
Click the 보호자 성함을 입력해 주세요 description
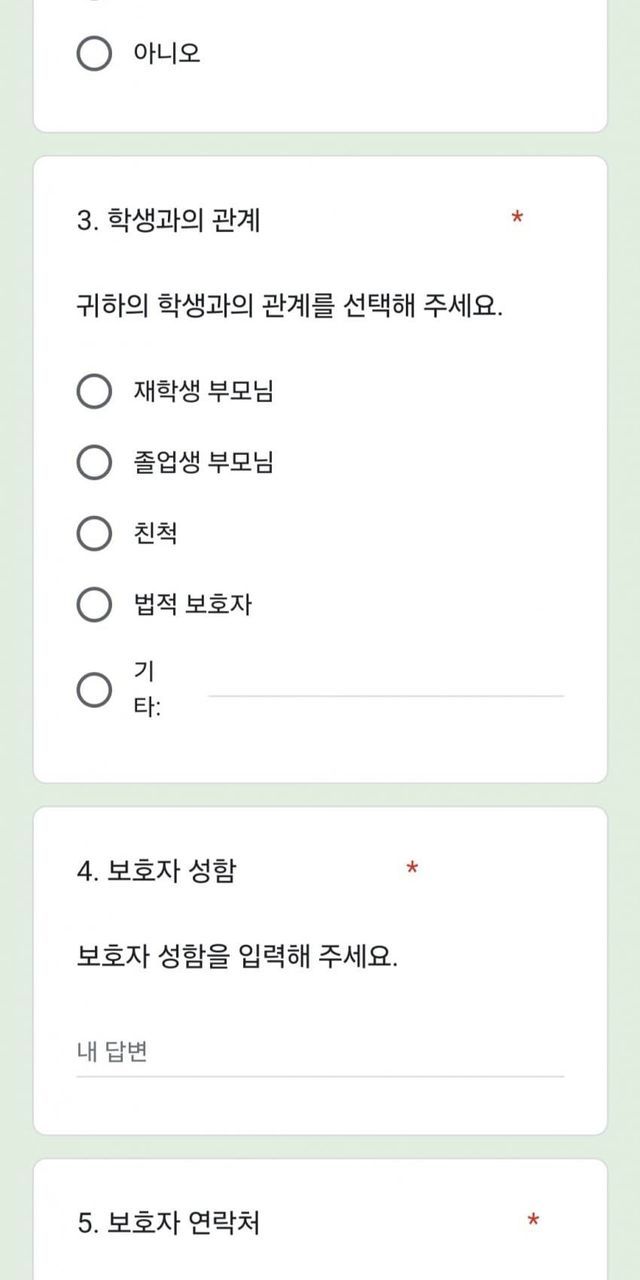237,956
